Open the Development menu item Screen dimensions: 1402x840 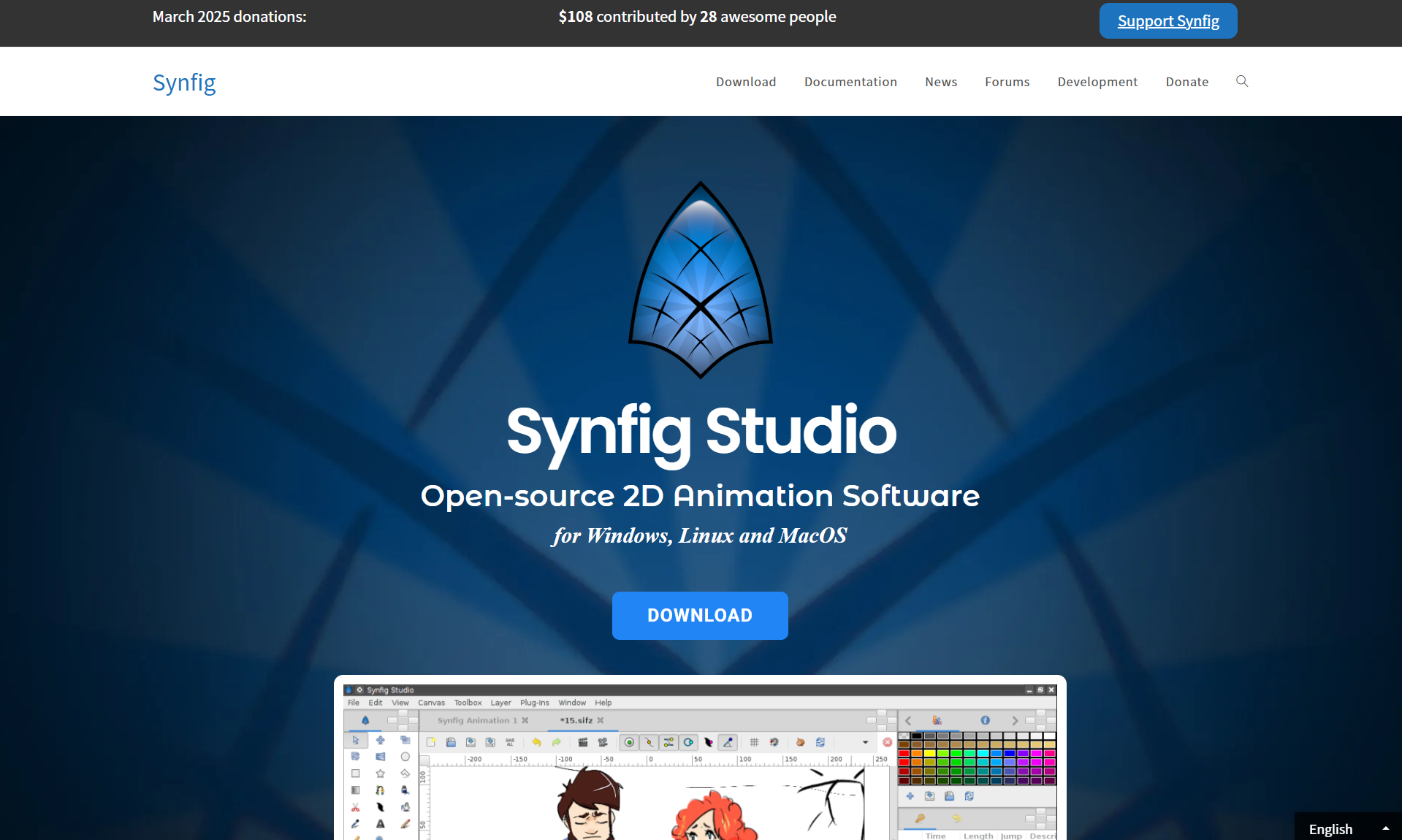pyautogui.click(x=1097, y=82)
